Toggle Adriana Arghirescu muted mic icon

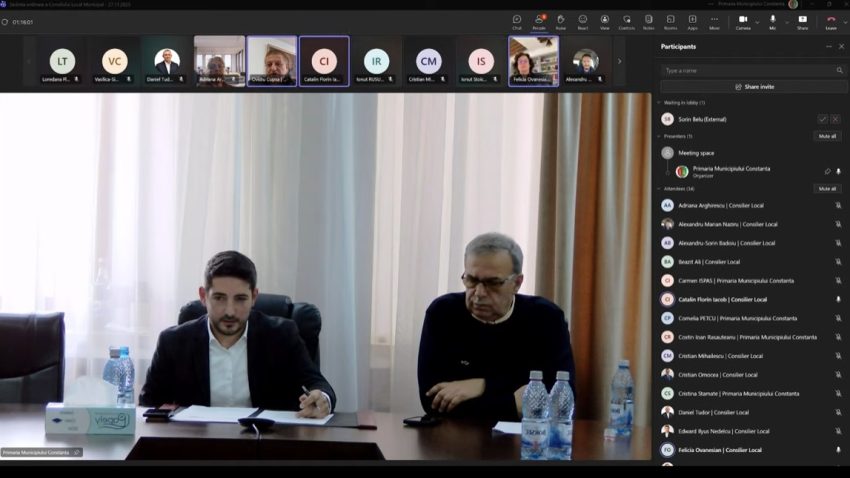click(838, 205)
